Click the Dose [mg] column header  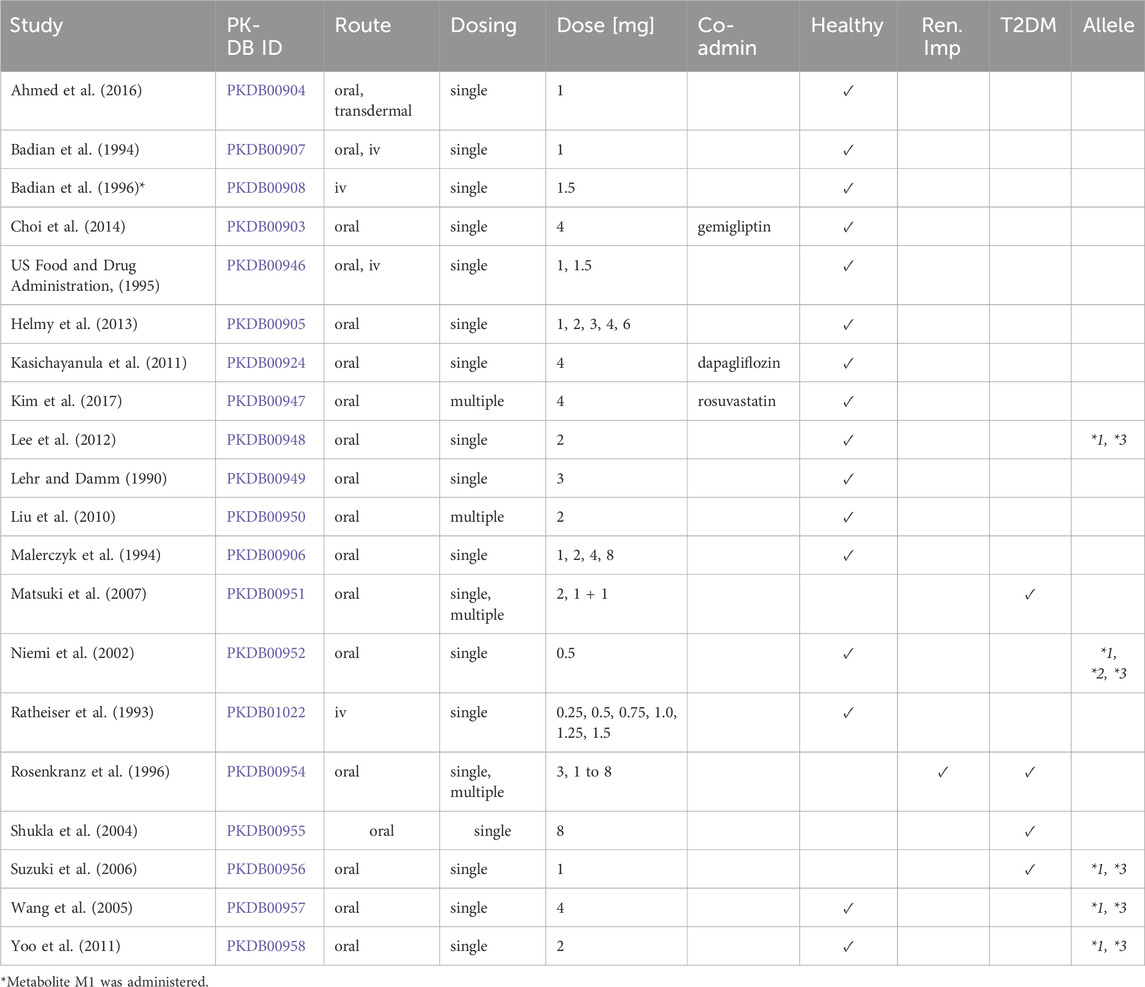(x=605, y=24)
